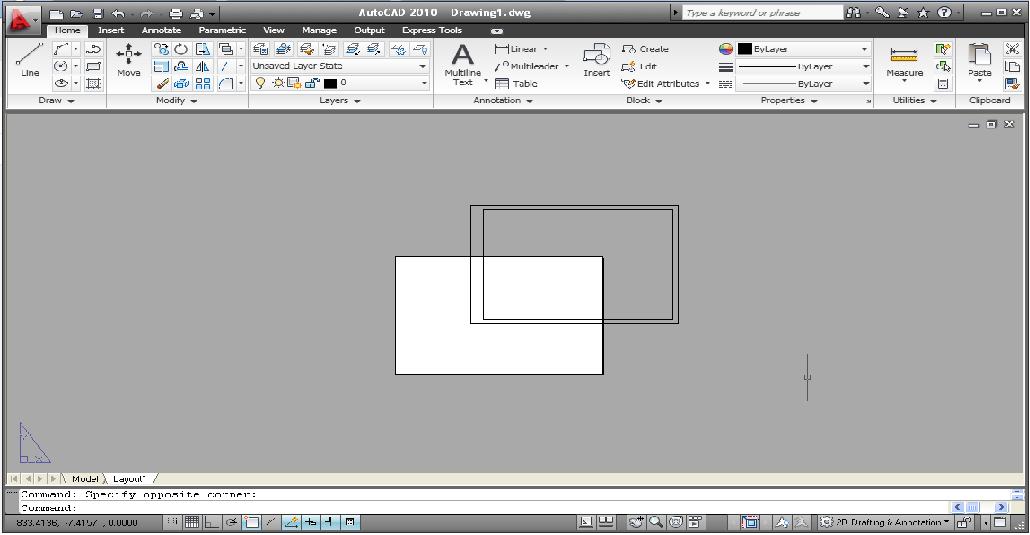Screen dimensions: 1030x535
Task: Open a drawing with the Open folder icon
Action: (77, 13)
